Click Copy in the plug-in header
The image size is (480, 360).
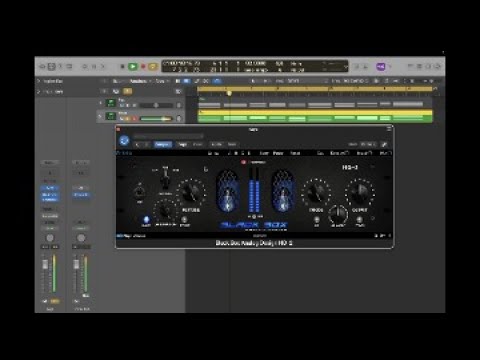tap(182, 144)
